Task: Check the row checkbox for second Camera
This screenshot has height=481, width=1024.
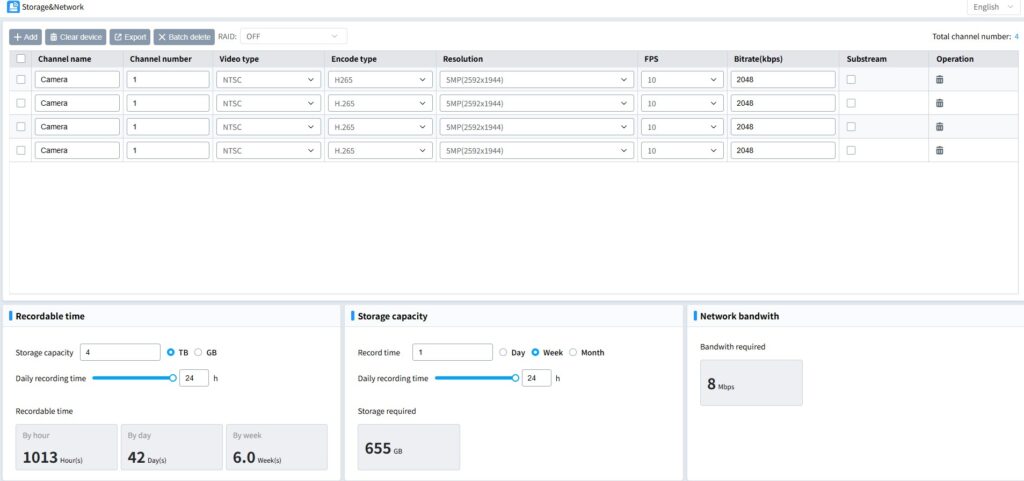Action: pos(21,103)
